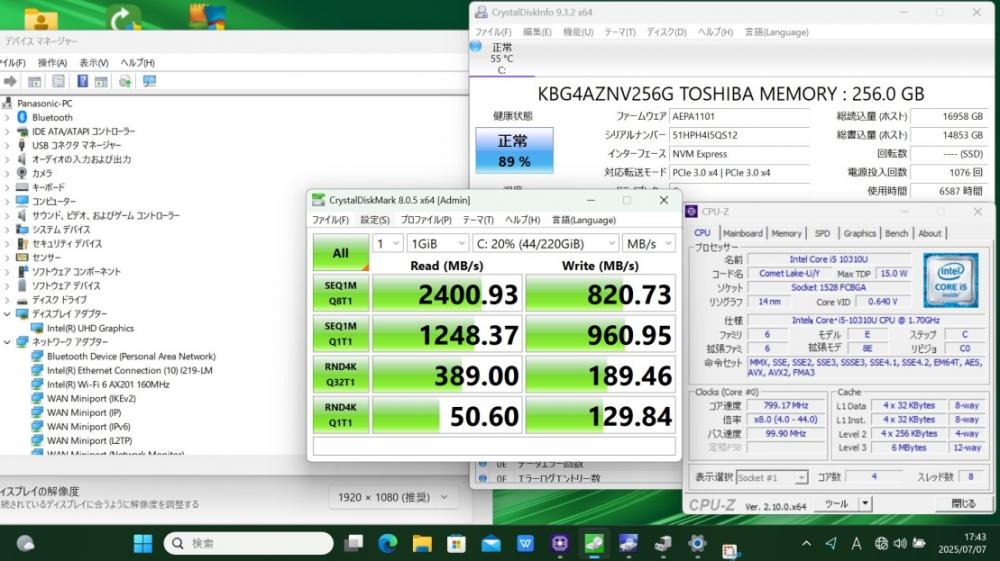
Task: Open the Mail app from the taskbar
Action: pyautogui.click(x=491, y=543)
